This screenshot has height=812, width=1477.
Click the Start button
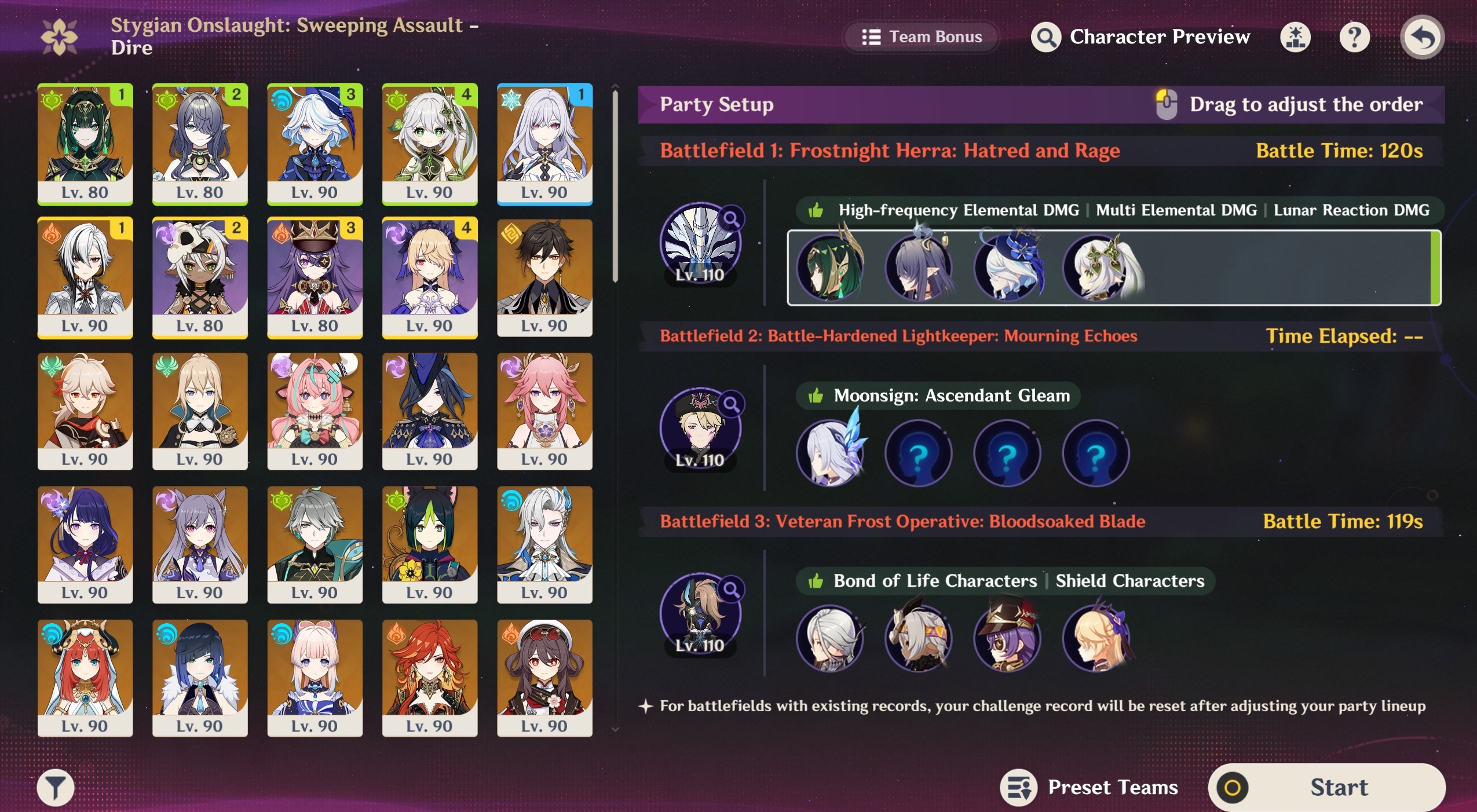[1326, 787]
